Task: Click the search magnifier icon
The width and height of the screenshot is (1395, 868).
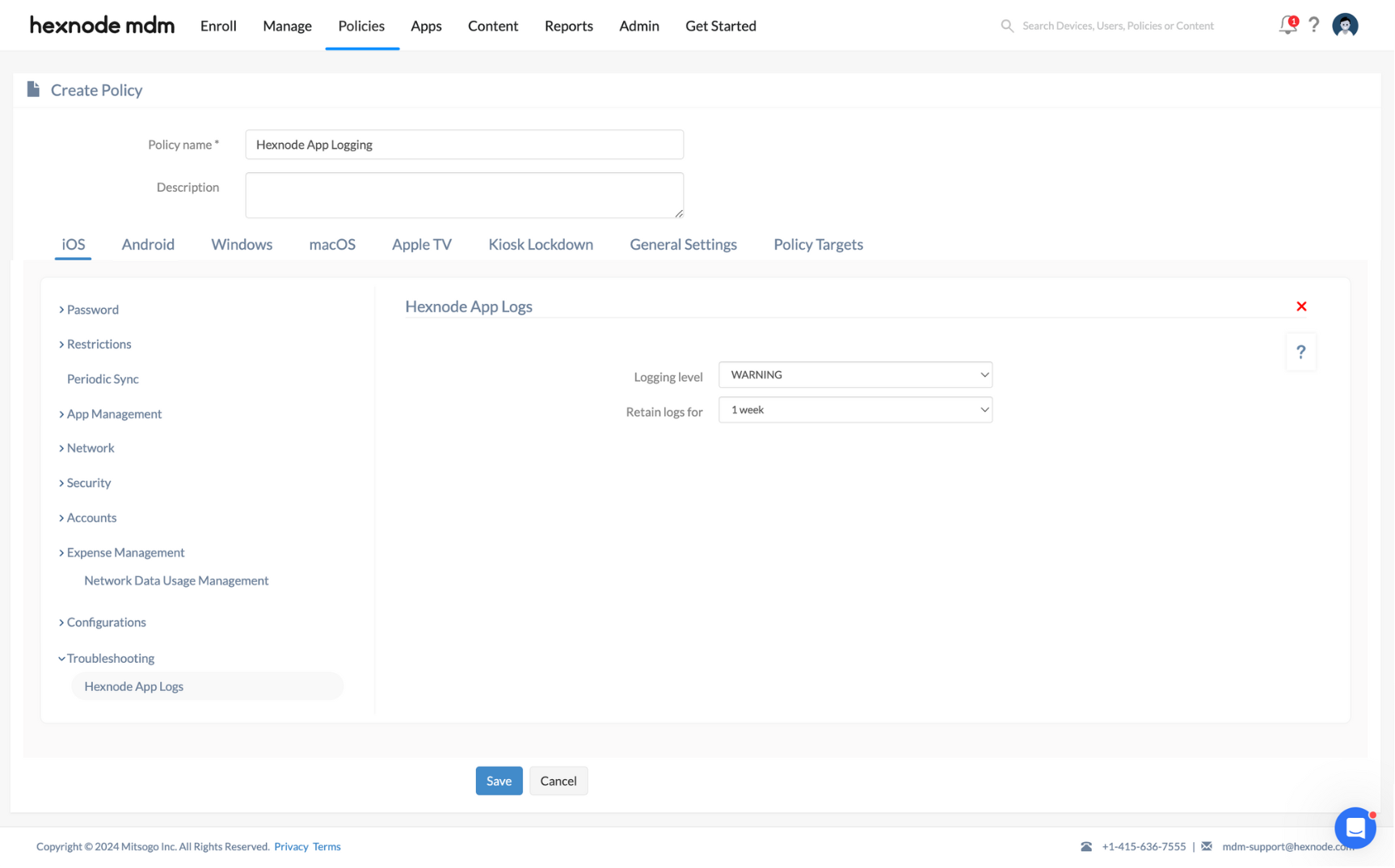Action: (x=1007, y=26)
